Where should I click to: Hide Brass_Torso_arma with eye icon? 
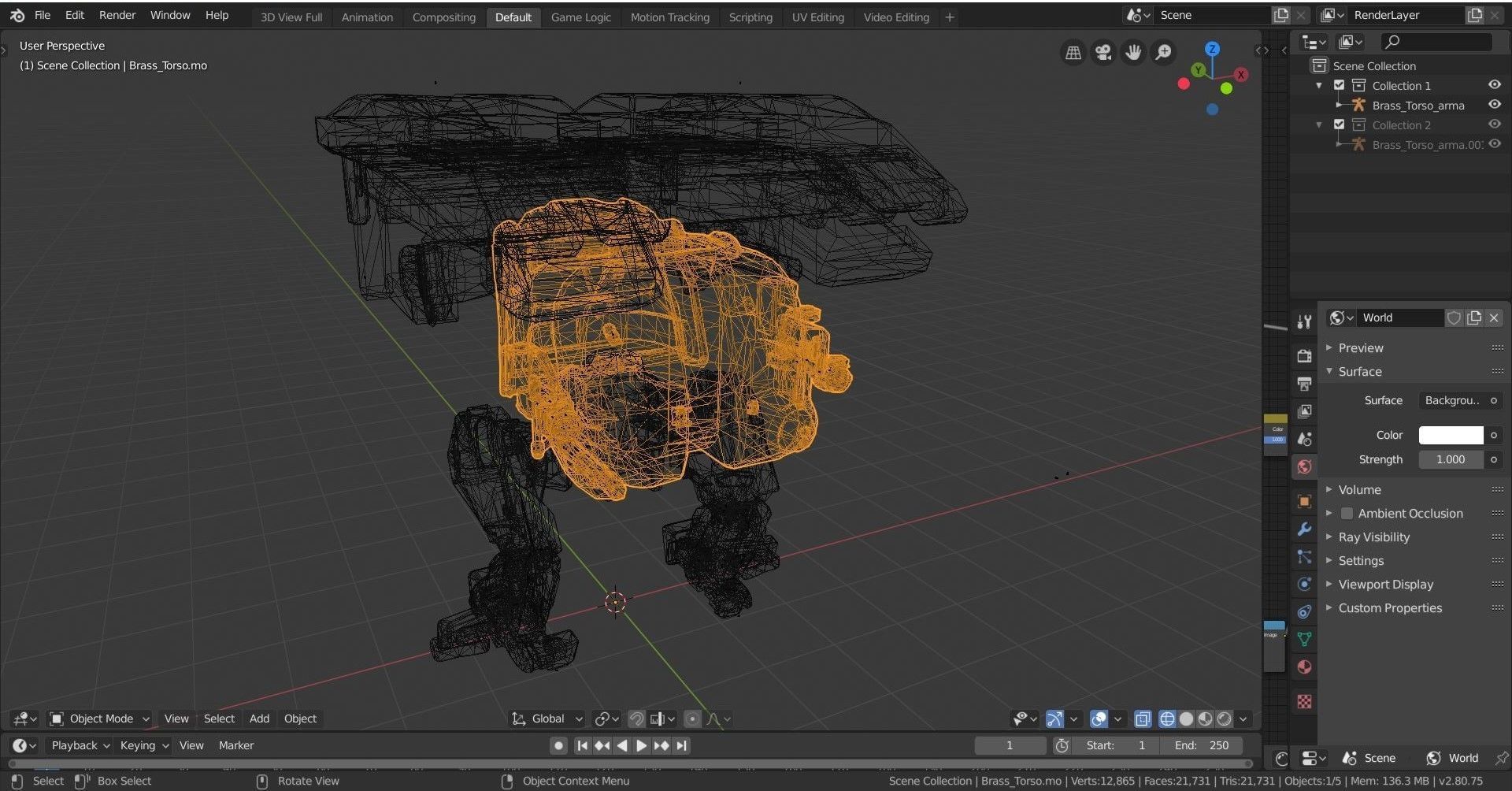point(1494,104)
